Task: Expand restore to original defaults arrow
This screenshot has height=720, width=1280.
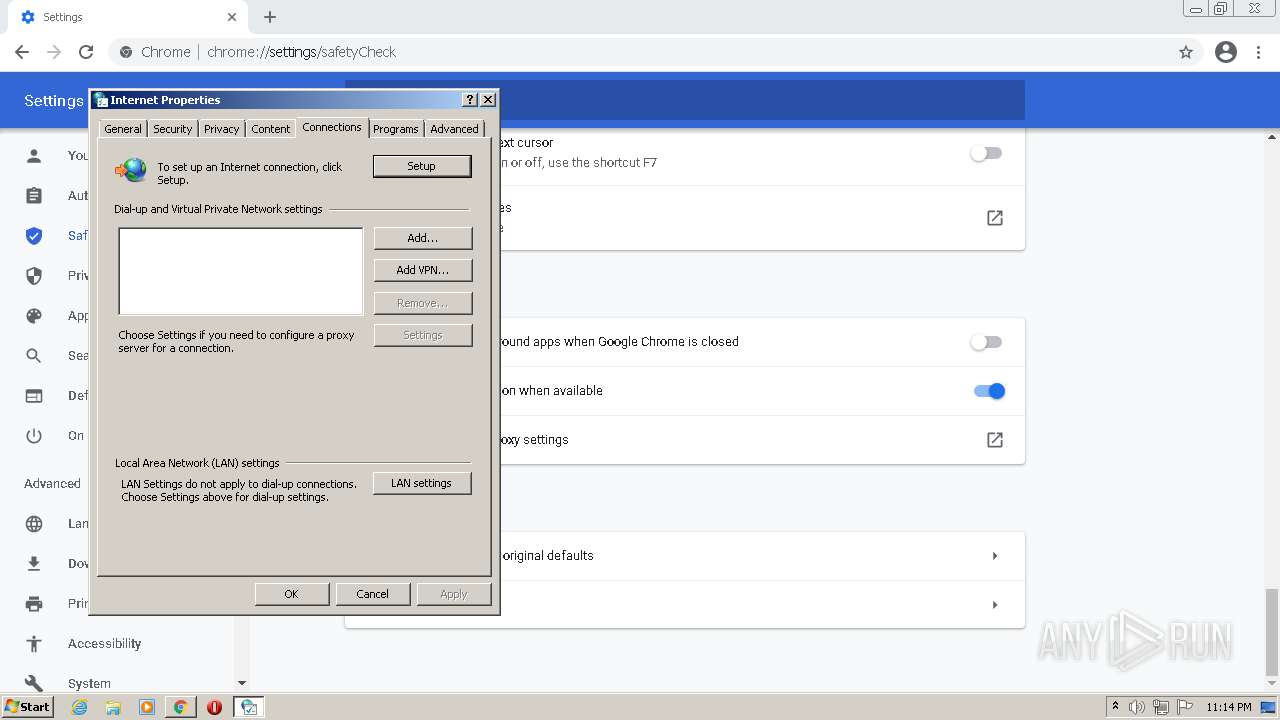Action: point(995,556)
